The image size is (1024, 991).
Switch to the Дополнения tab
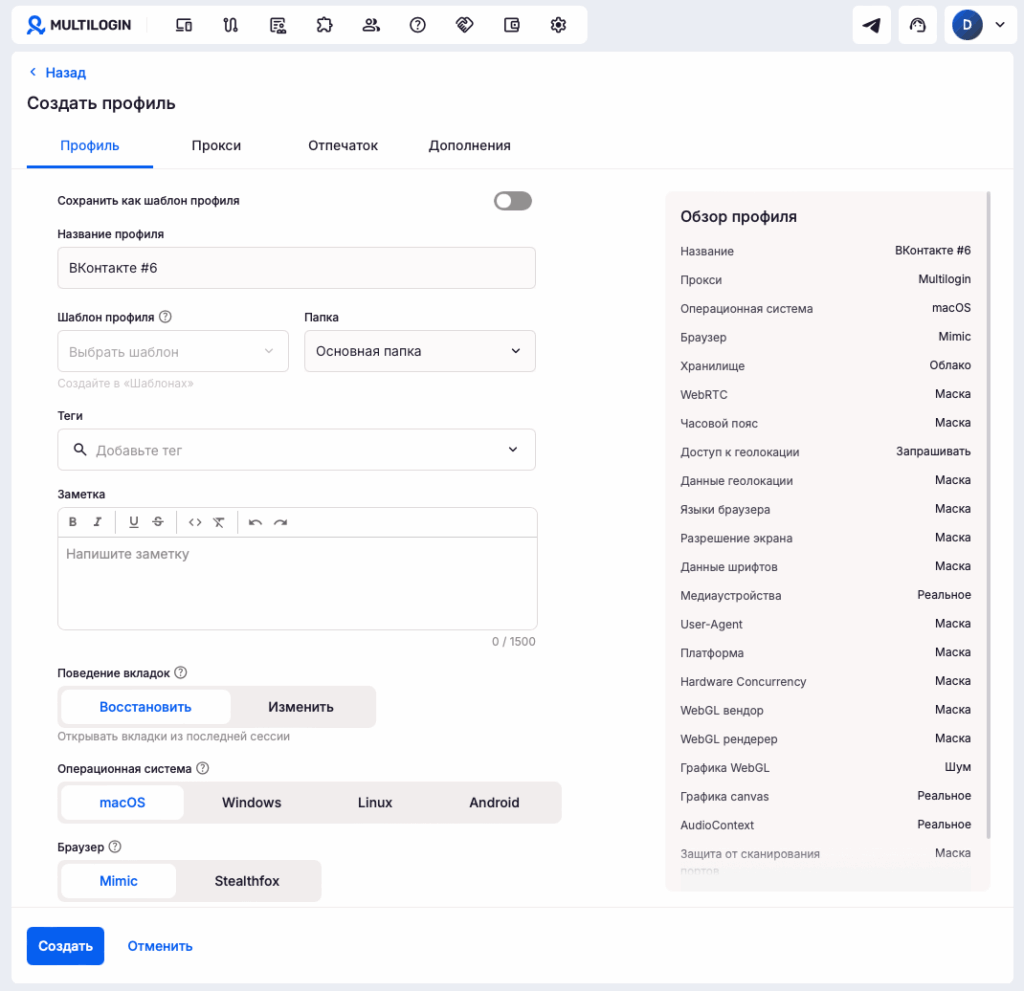pyautogui.click(x=470, y=146)
